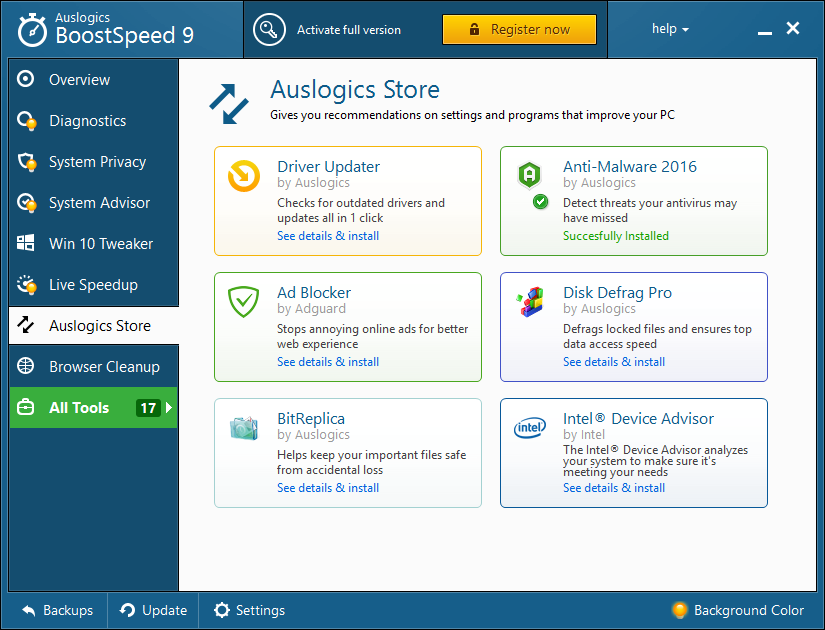Image resolution: width=825 pixels, height=630 pixels.
Task: Click the 17 tools count badge
Action: coord(148,408)
